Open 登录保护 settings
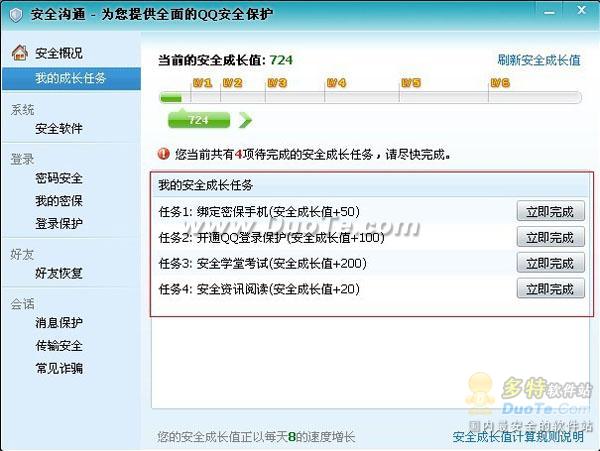This screenshot has height=451, width=600. tap(59, 223)
